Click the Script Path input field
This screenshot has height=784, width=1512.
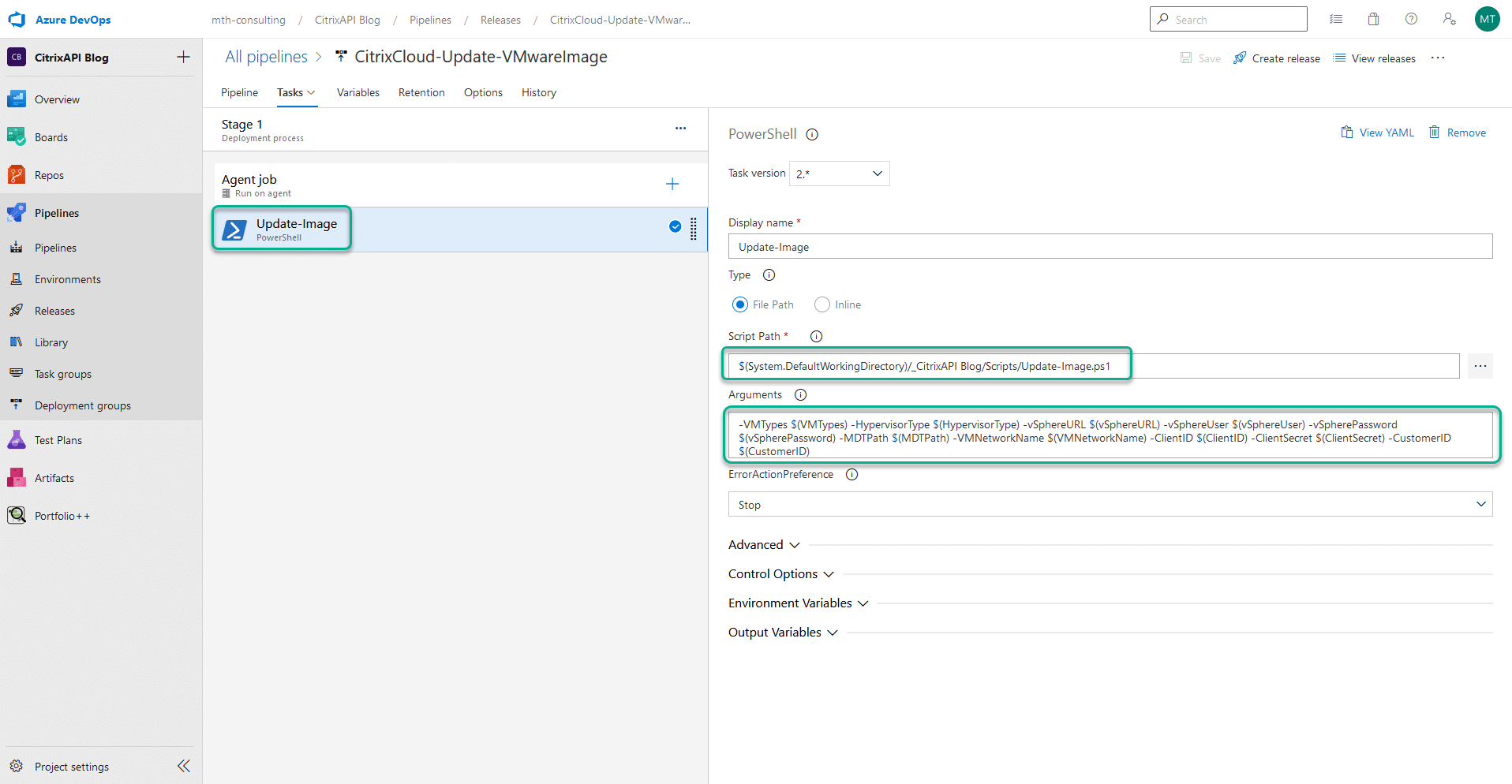tap(1094, 366)
